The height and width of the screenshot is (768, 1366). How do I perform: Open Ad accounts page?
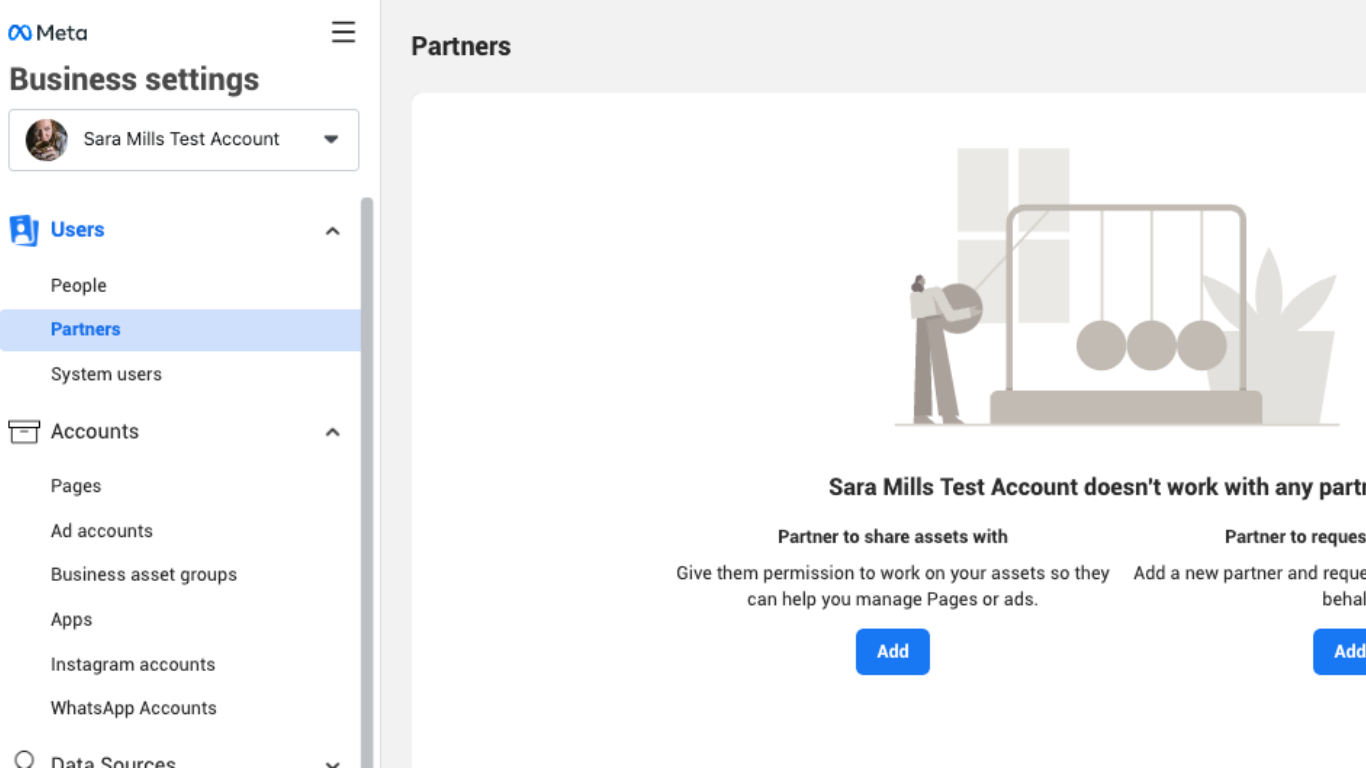102,531
